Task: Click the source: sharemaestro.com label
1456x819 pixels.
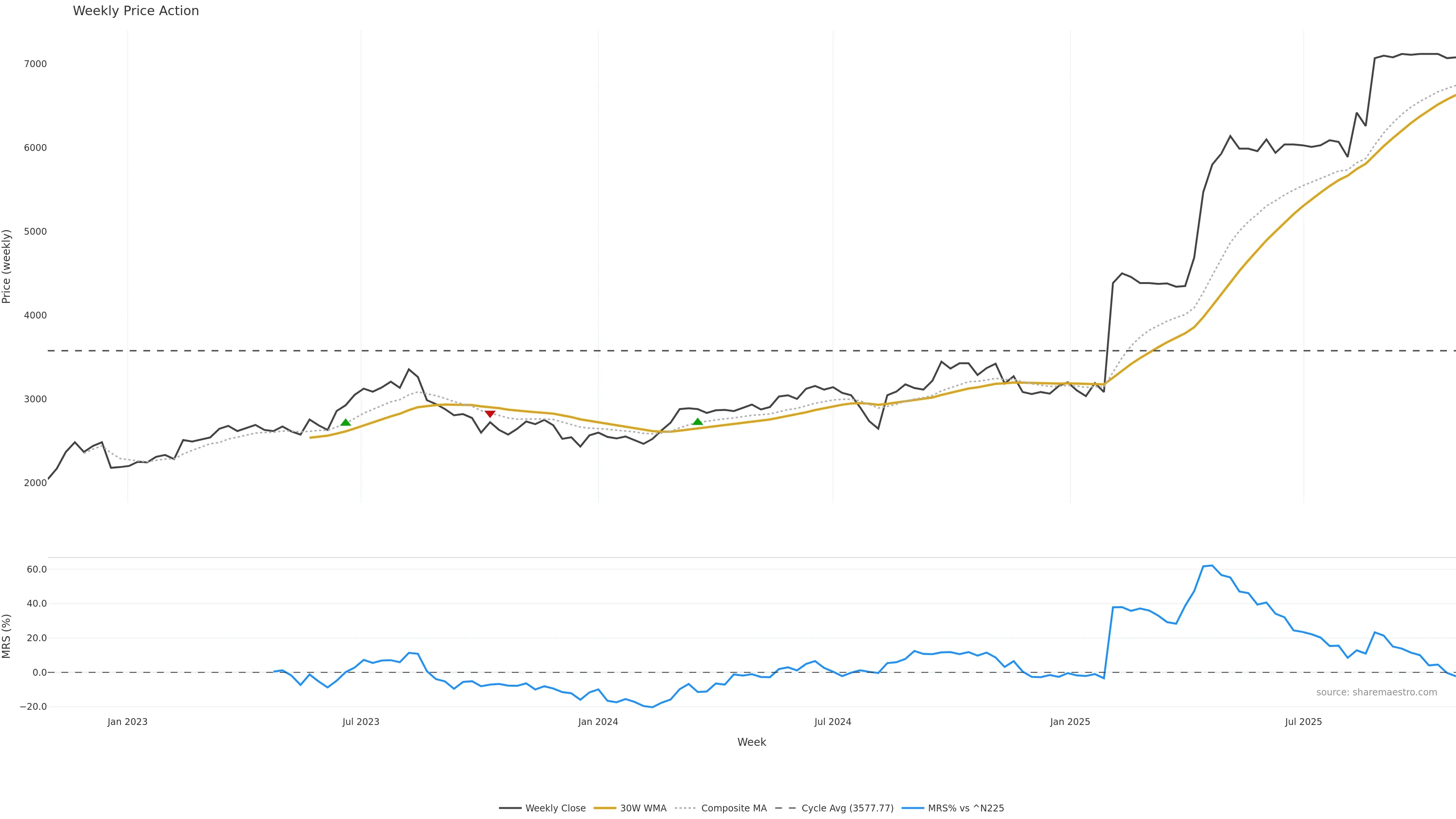Action: [1376, 692]
